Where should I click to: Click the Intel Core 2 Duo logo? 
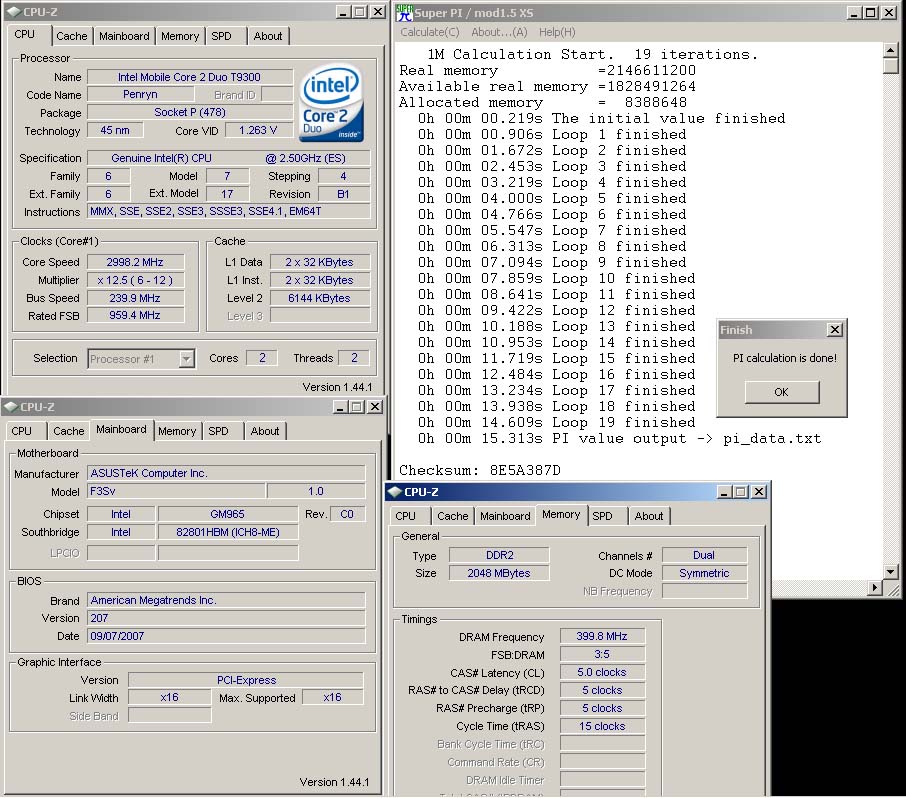tap(332, 103)
